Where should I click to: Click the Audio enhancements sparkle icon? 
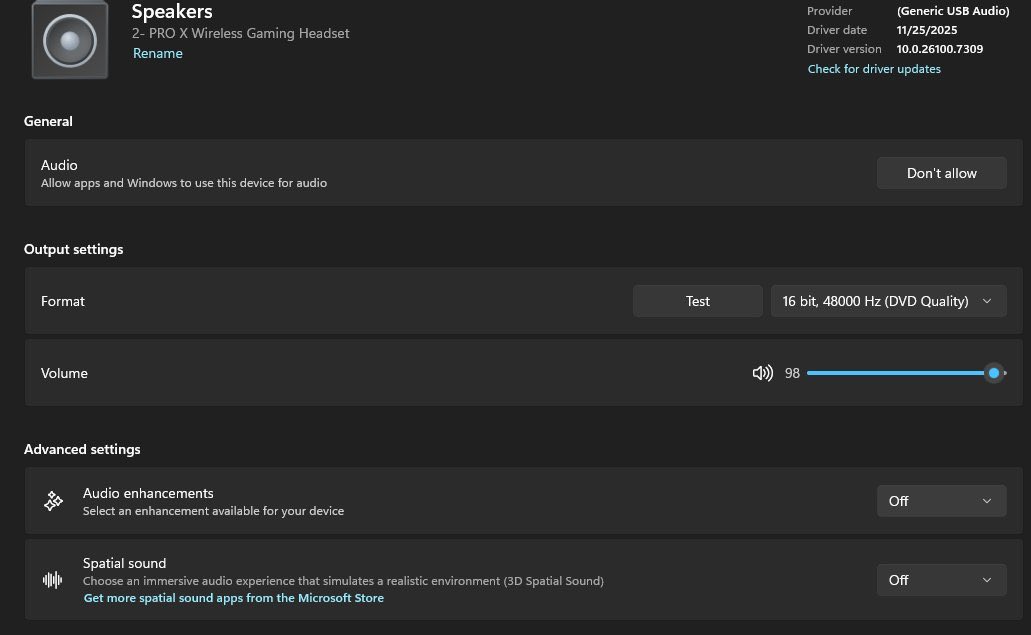tap(53, 501)
